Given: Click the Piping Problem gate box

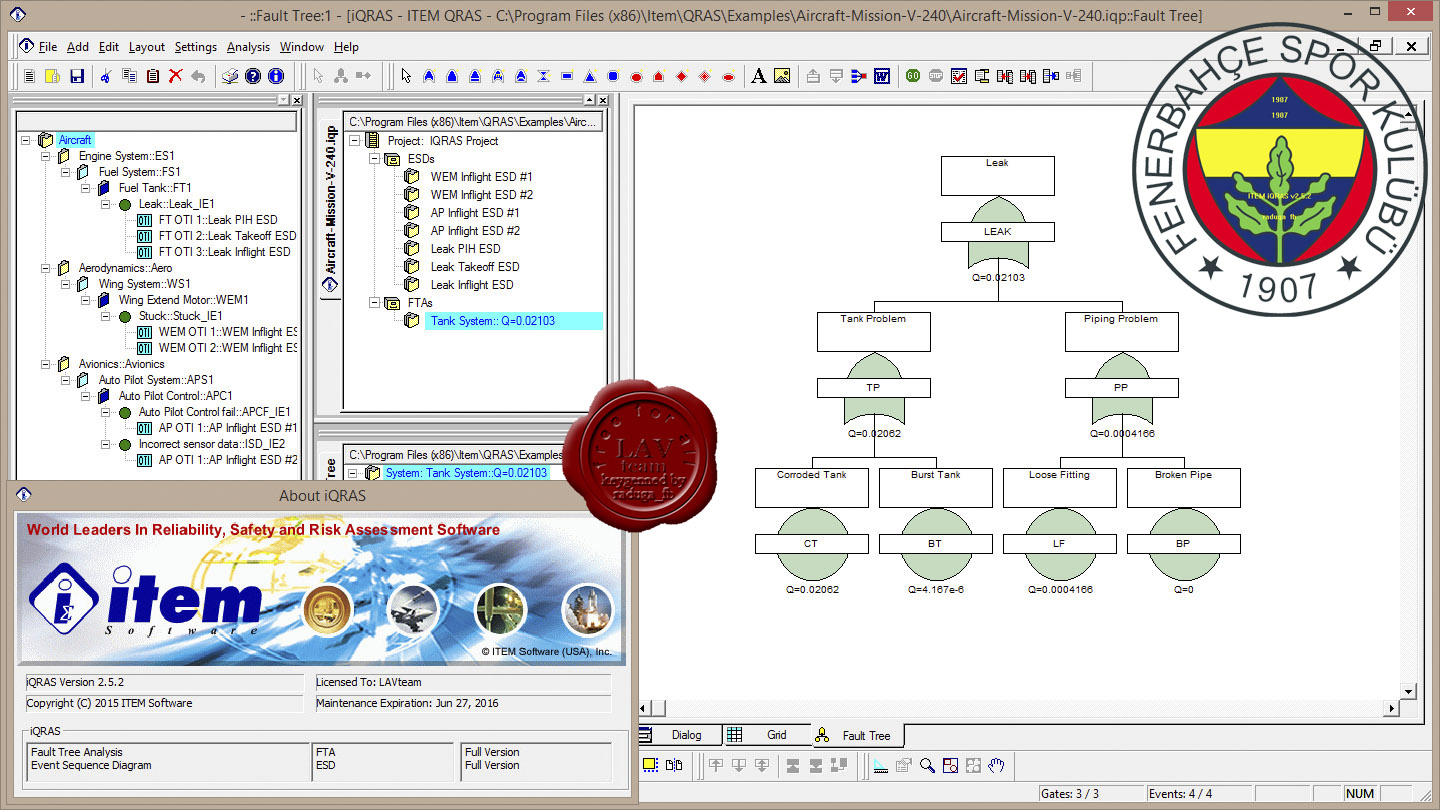Looking at the screenshot, I should pyautogui.click(x=1121, y=331).
